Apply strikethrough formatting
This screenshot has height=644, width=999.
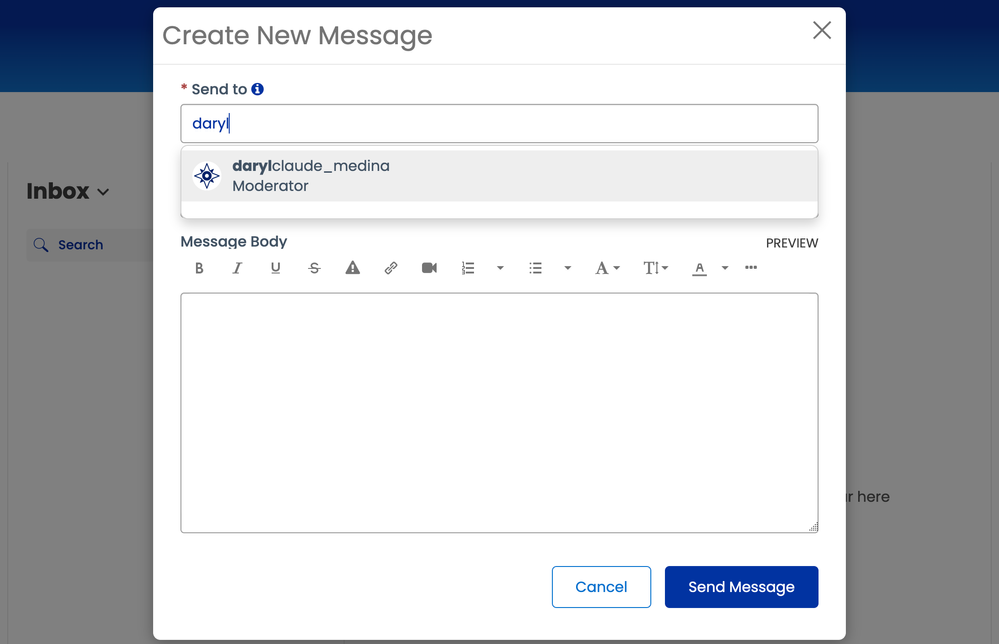pyautogui.click(x=314, y=268)
